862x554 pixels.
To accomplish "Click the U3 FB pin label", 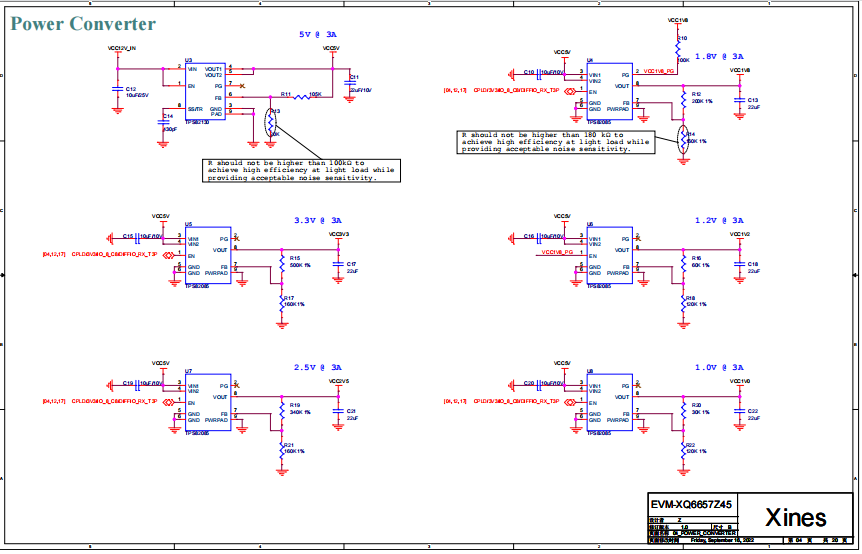I will coord(218,97).
